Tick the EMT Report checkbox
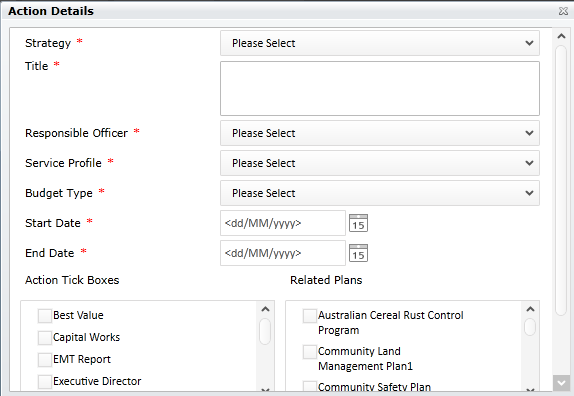The image size is (574, 396). (x=45, y=359)
